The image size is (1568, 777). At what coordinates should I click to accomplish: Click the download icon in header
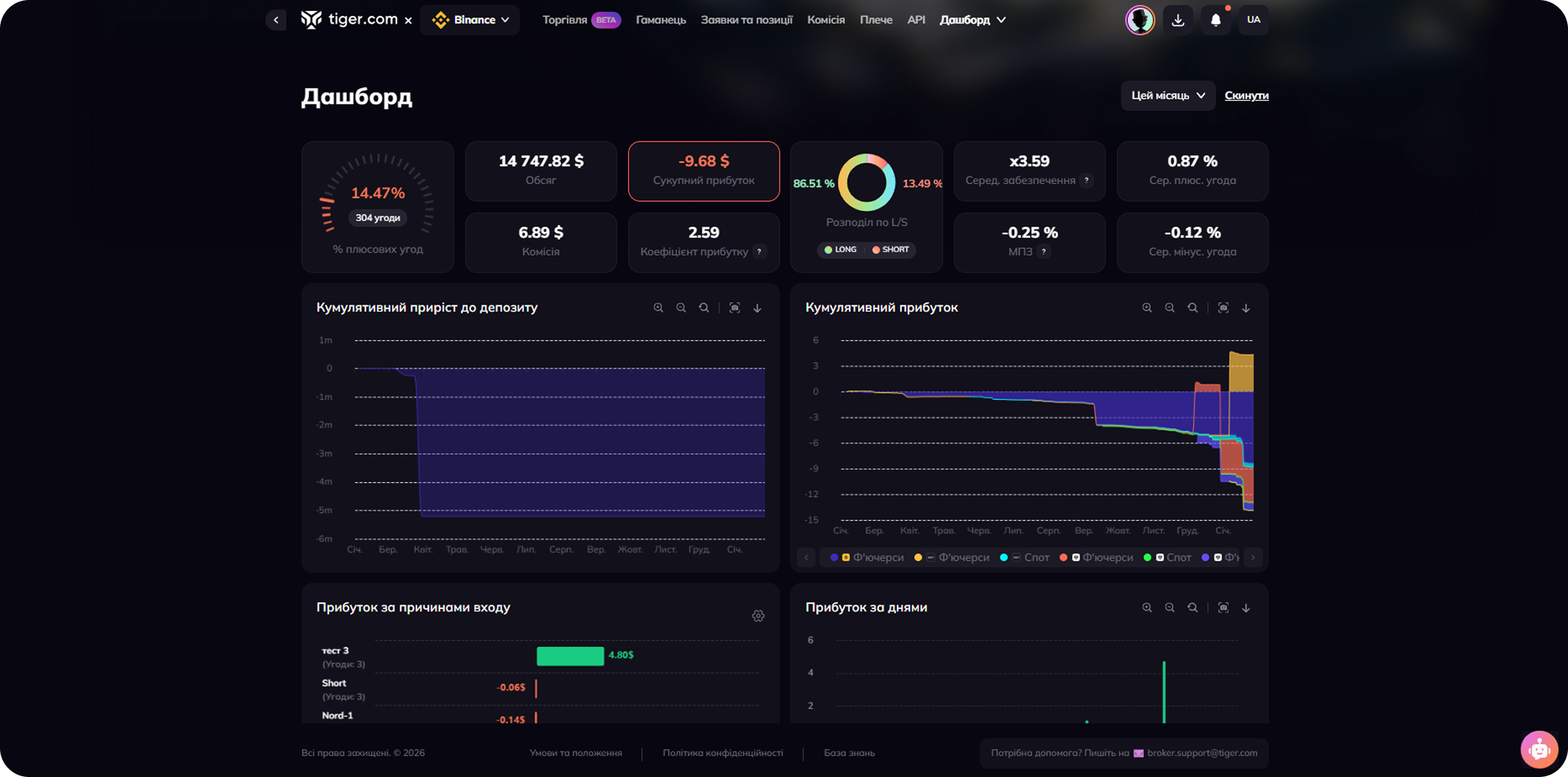pyautogui.click(x=1177, y=20)
